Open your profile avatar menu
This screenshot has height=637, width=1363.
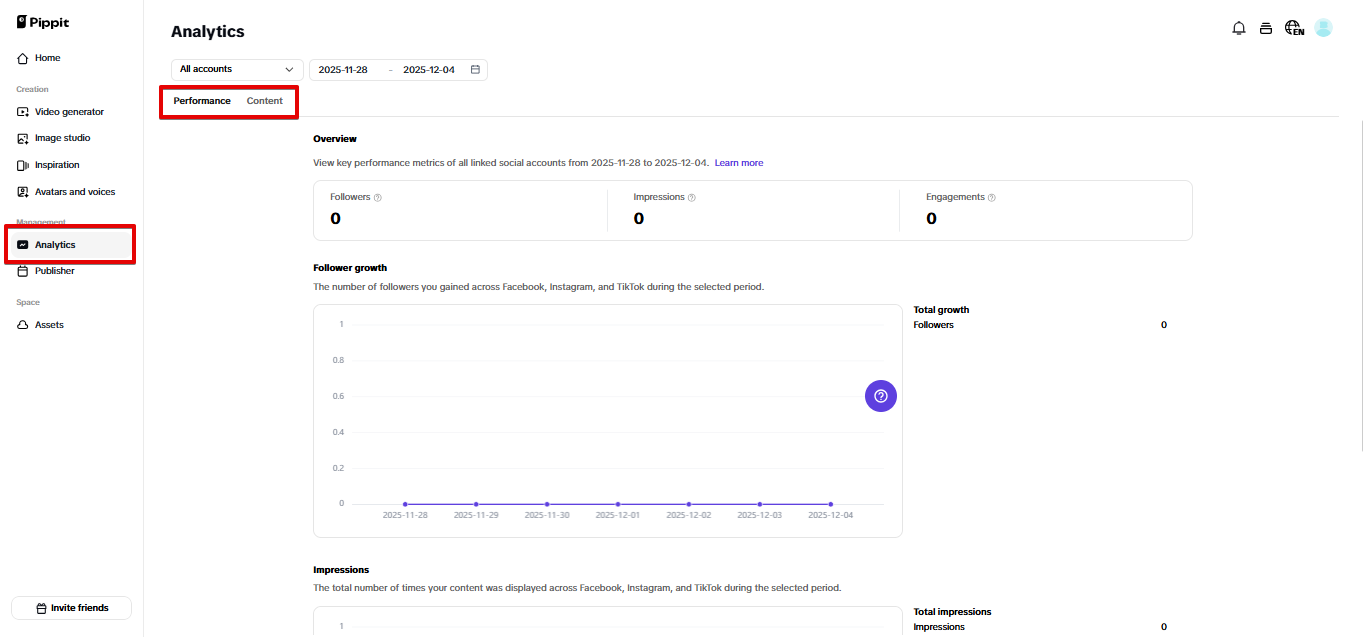pos(1323,28)
